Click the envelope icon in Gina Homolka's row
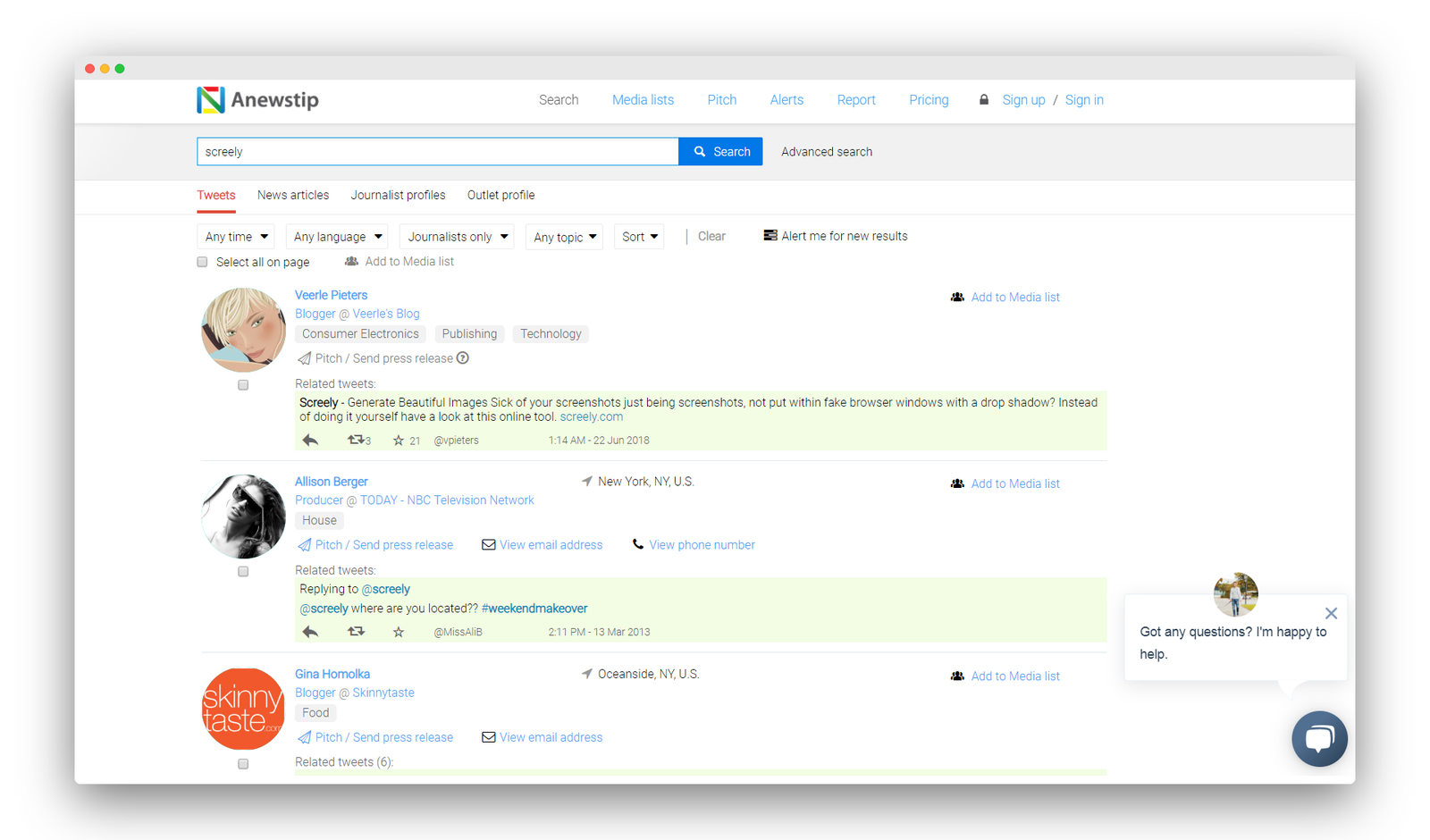Image resolution: width=1430 pixels, height=840 pixels. [x=488, y=737]
